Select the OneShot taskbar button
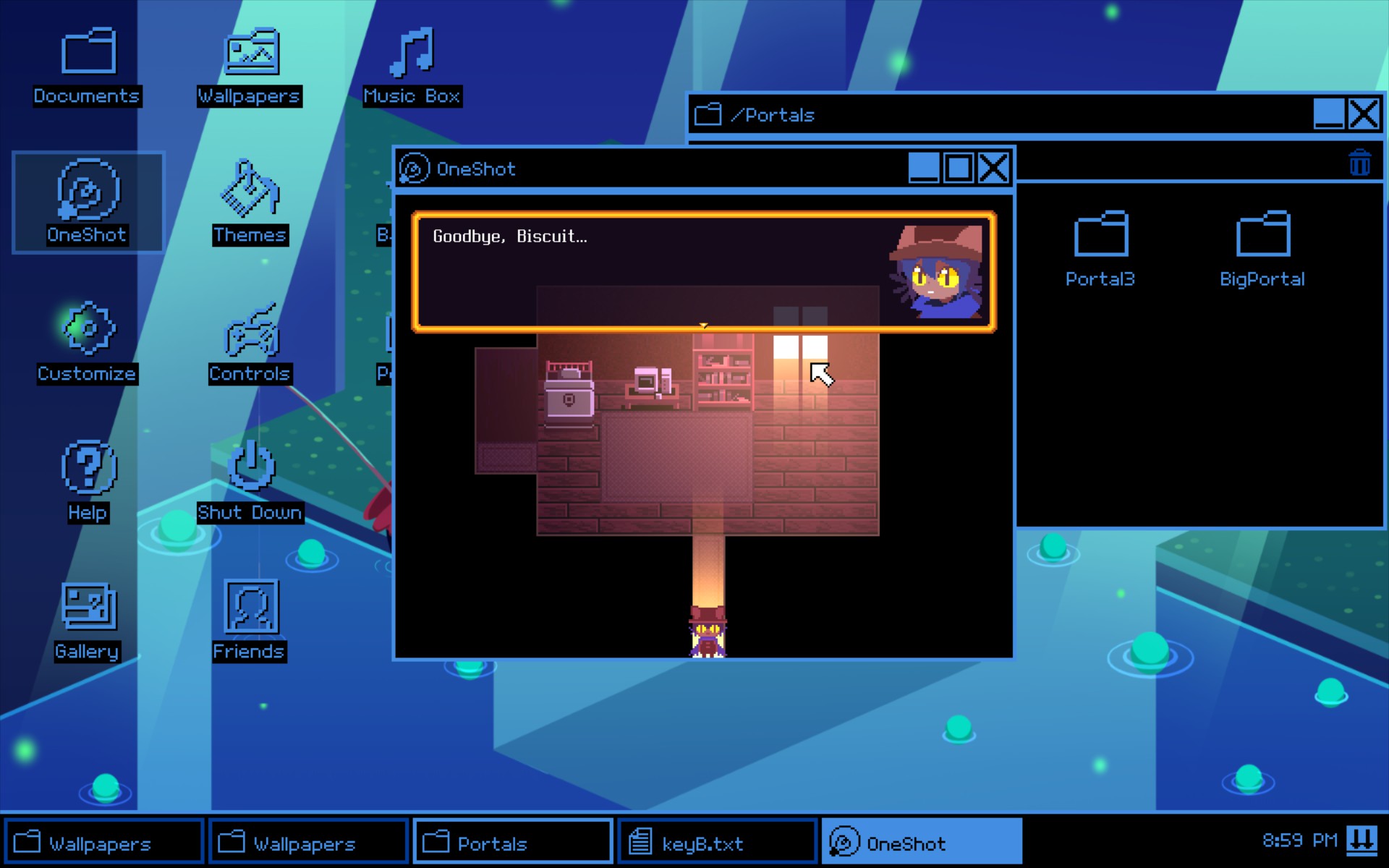Viewport: 1389px width, 868px height. (x=922, y=842)
